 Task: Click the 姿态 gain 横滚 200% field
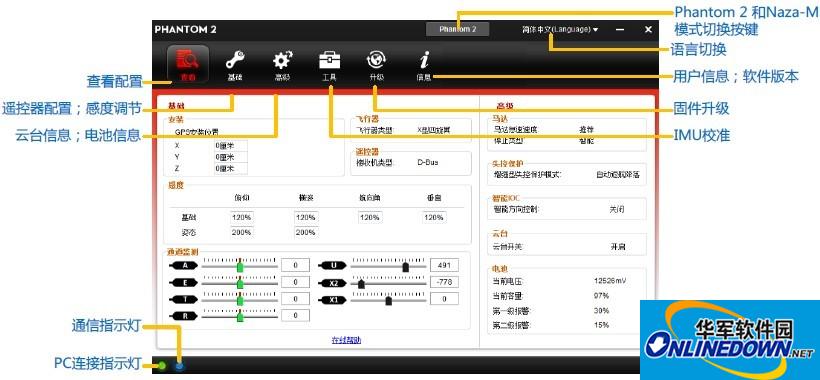pyautogui.click(x=306, y=232)
